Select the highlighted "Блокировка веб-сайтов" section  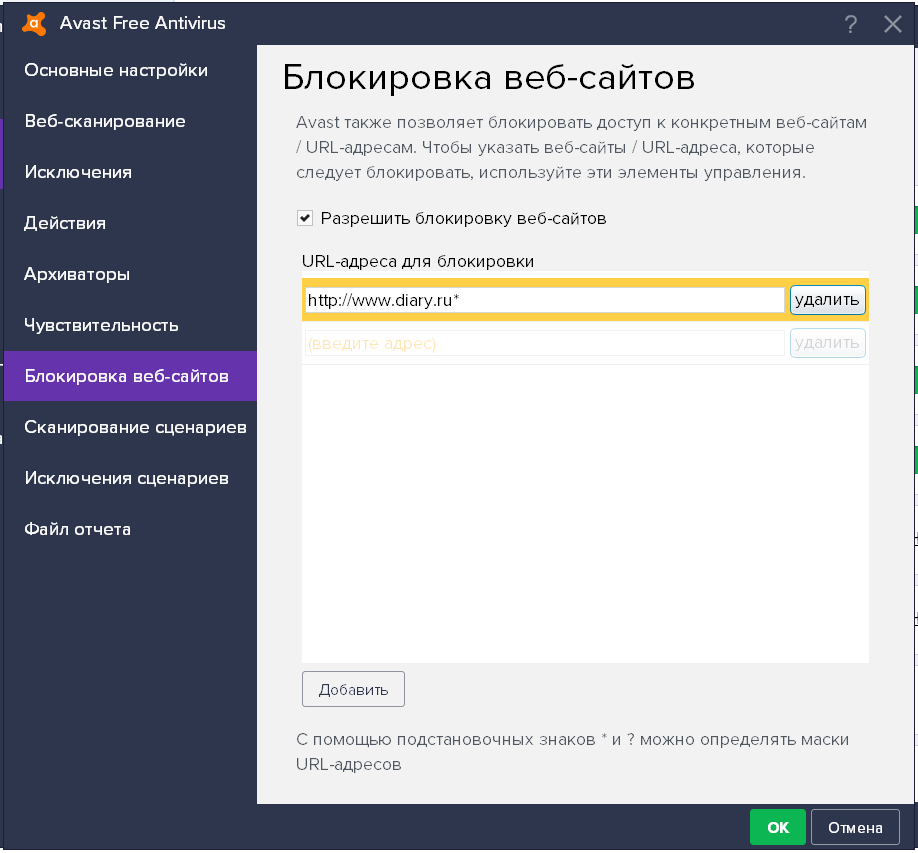pyautogui.click(x=113, y=376)
